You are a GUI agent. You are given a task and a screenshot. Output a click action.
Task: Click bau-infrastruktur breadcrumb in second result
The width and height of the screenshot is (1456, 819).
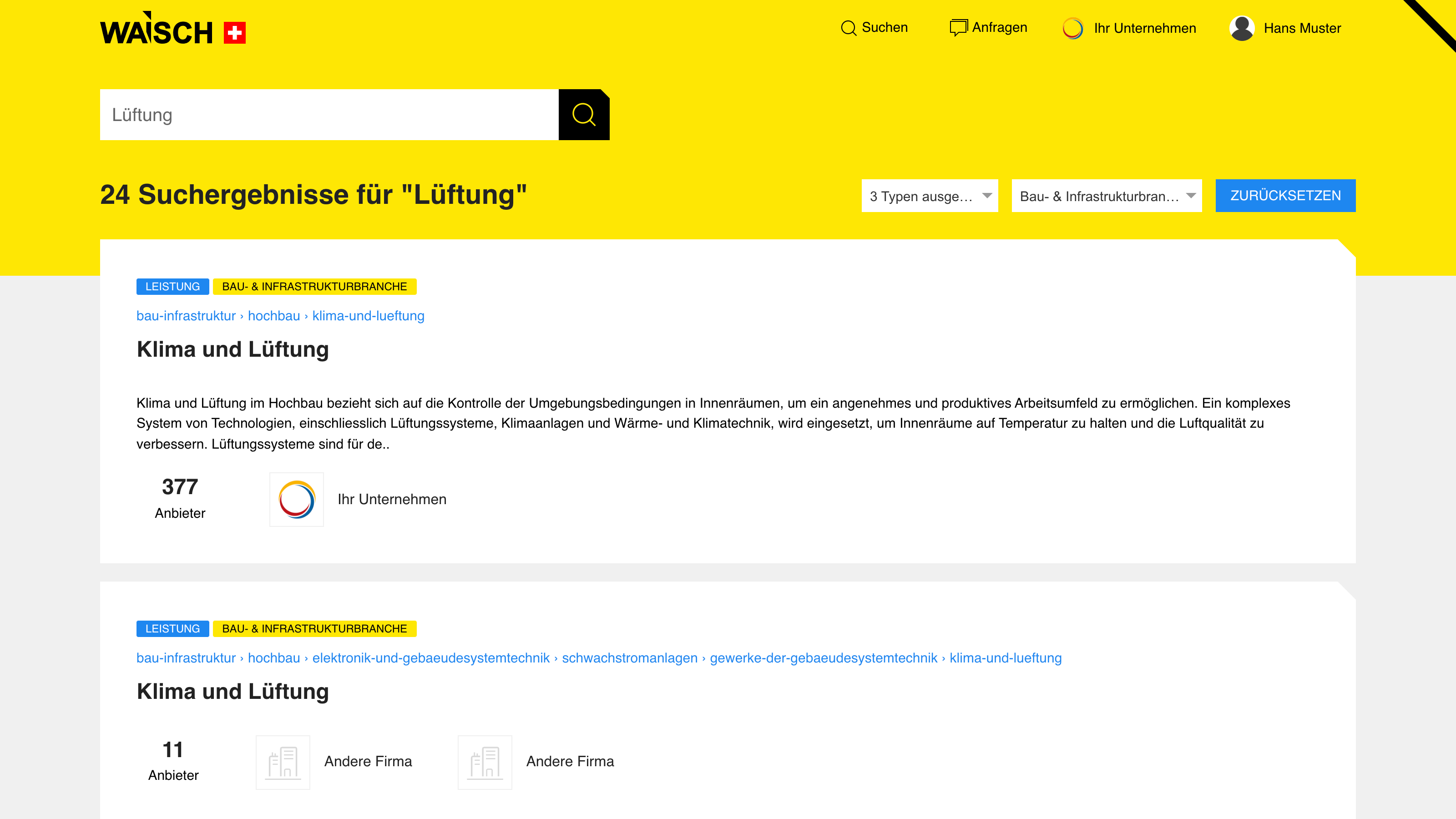pyautogui.click(x=186, y=658)
